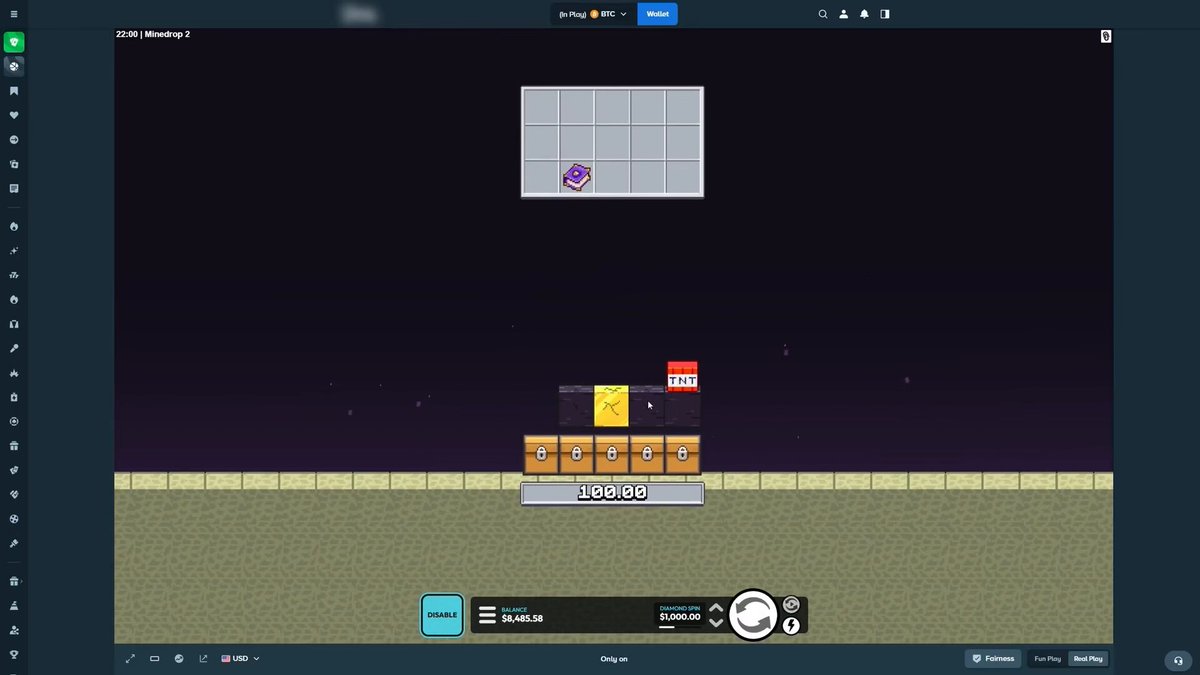The width and height of the screenshot is (1200, 675).
Task: Toggle the side panel icon in header
Action: tap(884, 14)
